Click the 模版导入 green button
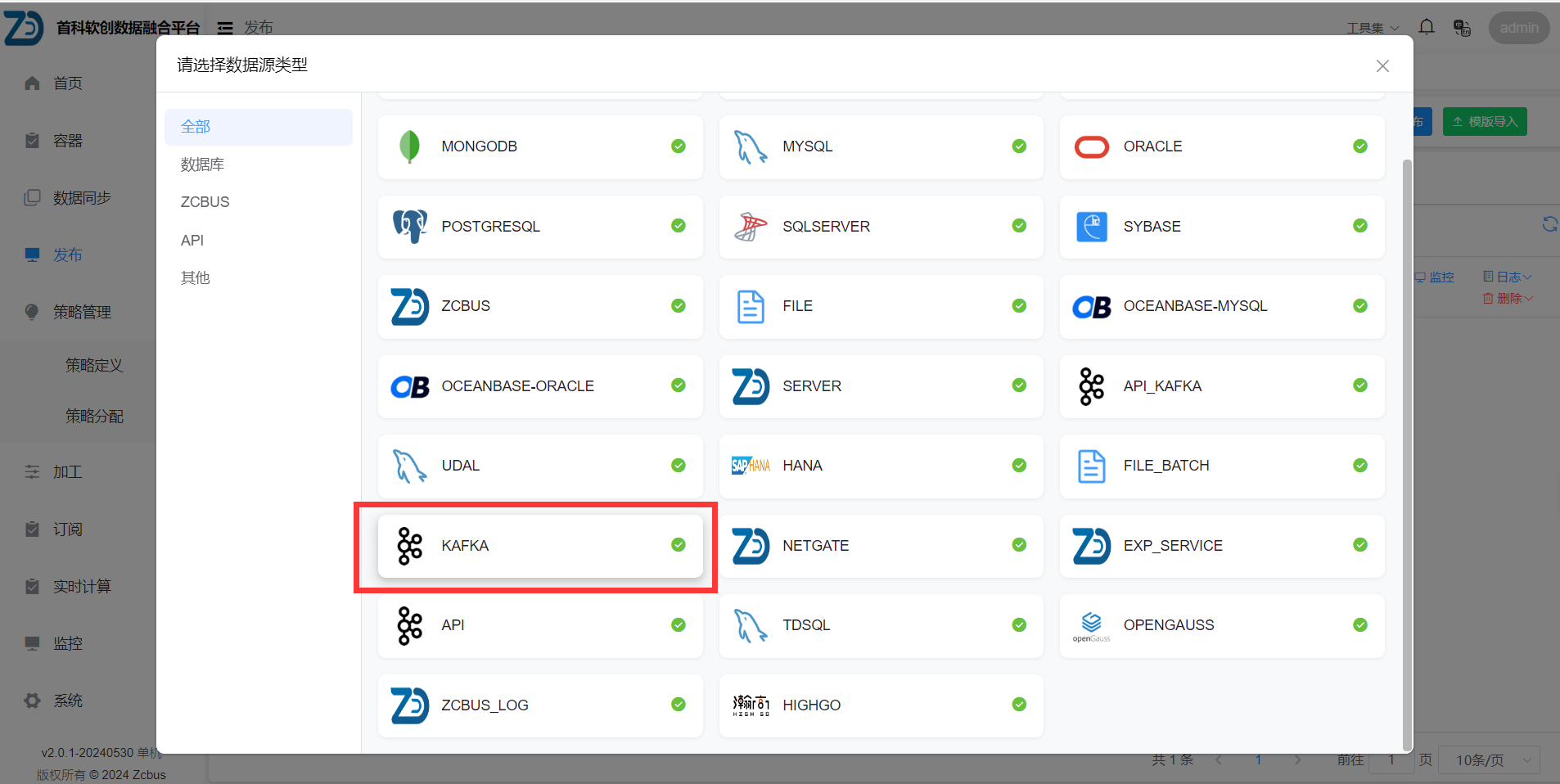1560x784 pixels. point(1485,122)
